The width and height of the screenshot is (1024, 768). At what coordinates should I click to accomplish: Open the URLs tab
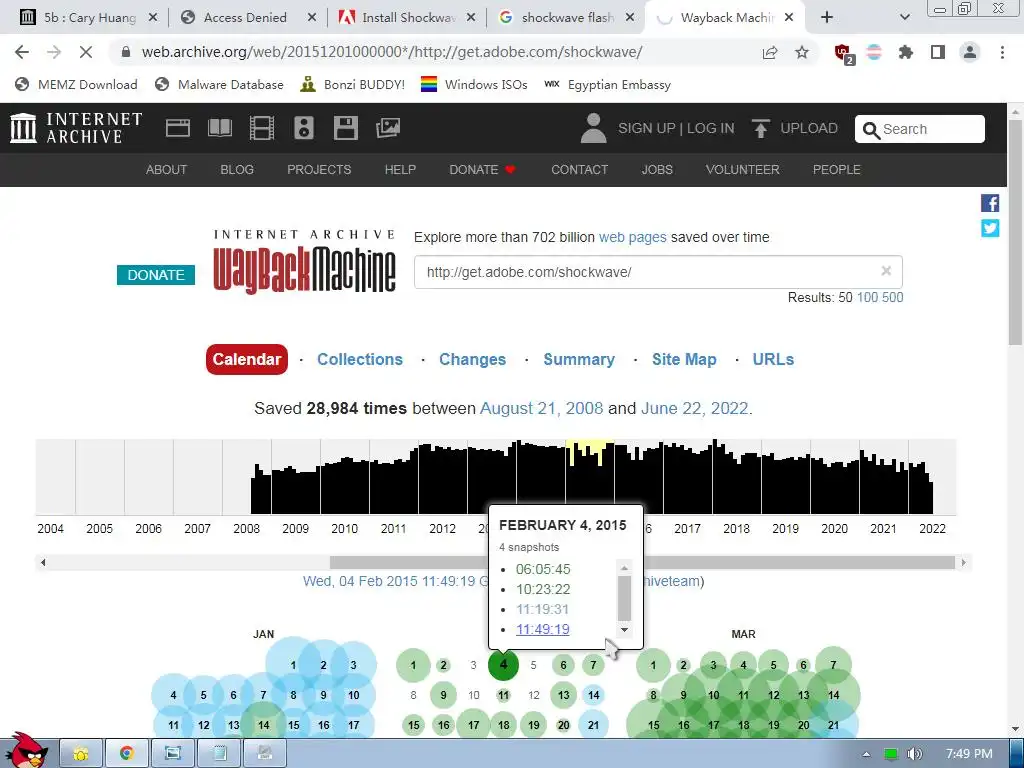(773, 359)
